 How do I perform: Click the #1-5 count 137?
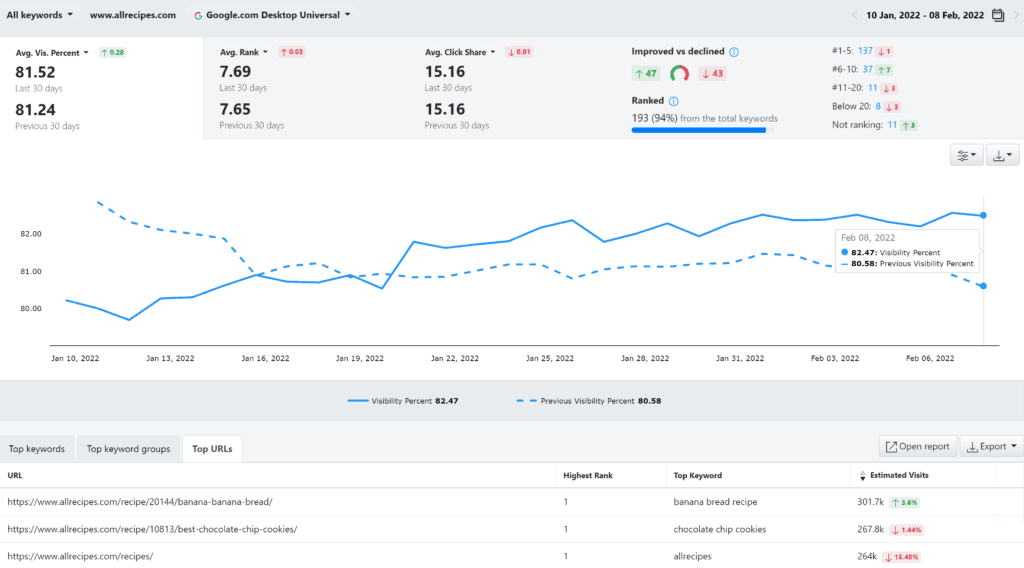point(865,50)
